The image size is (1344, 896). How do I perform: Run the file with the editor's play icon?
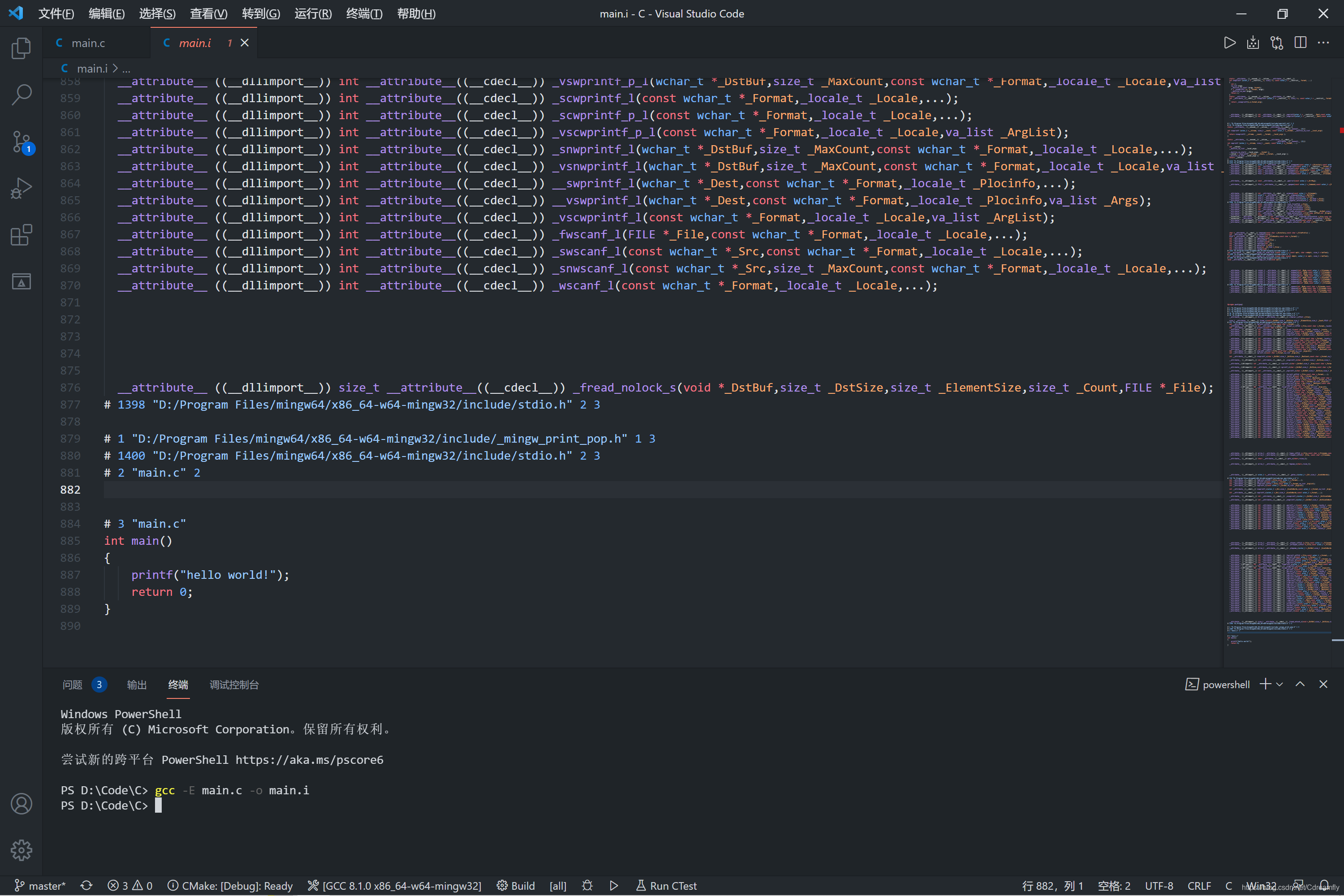[1229, 43]
